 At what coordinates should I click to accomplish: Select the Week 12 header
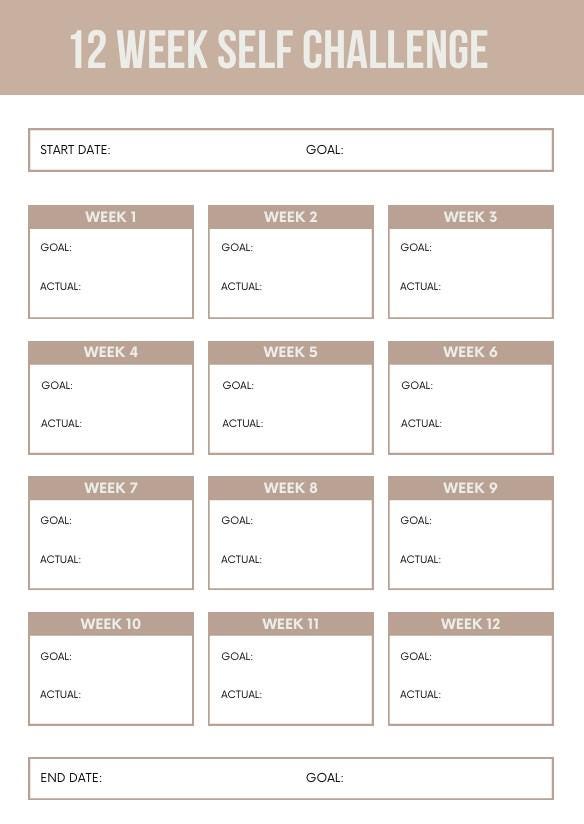470,624
